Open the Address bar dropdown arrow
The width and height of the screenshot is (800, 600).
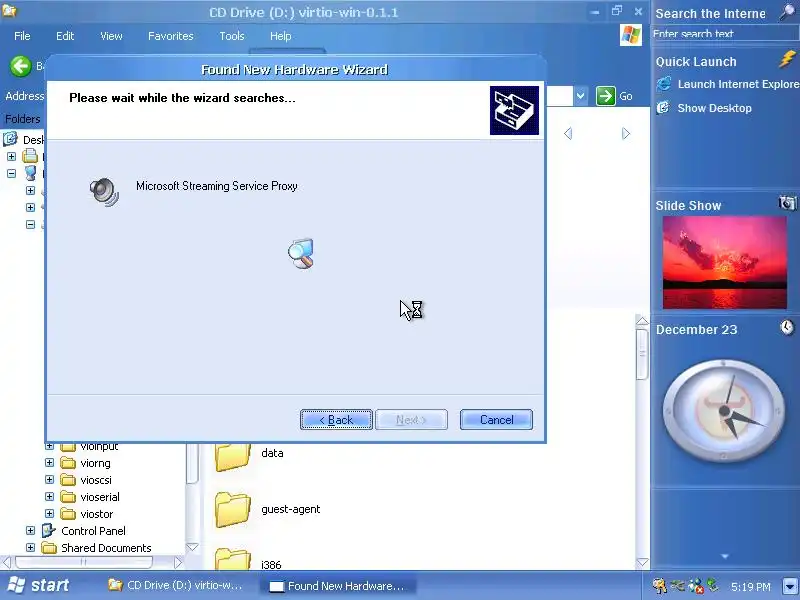tap(580, 96)
